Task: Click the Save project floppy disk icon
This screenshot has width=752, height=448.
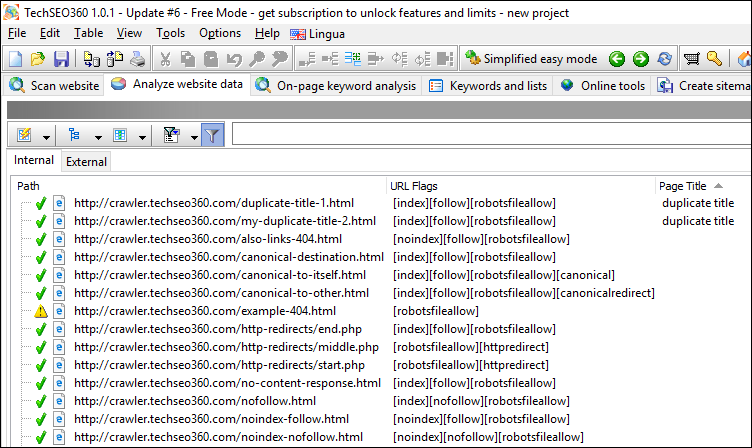Action: [x=61, y=59]
